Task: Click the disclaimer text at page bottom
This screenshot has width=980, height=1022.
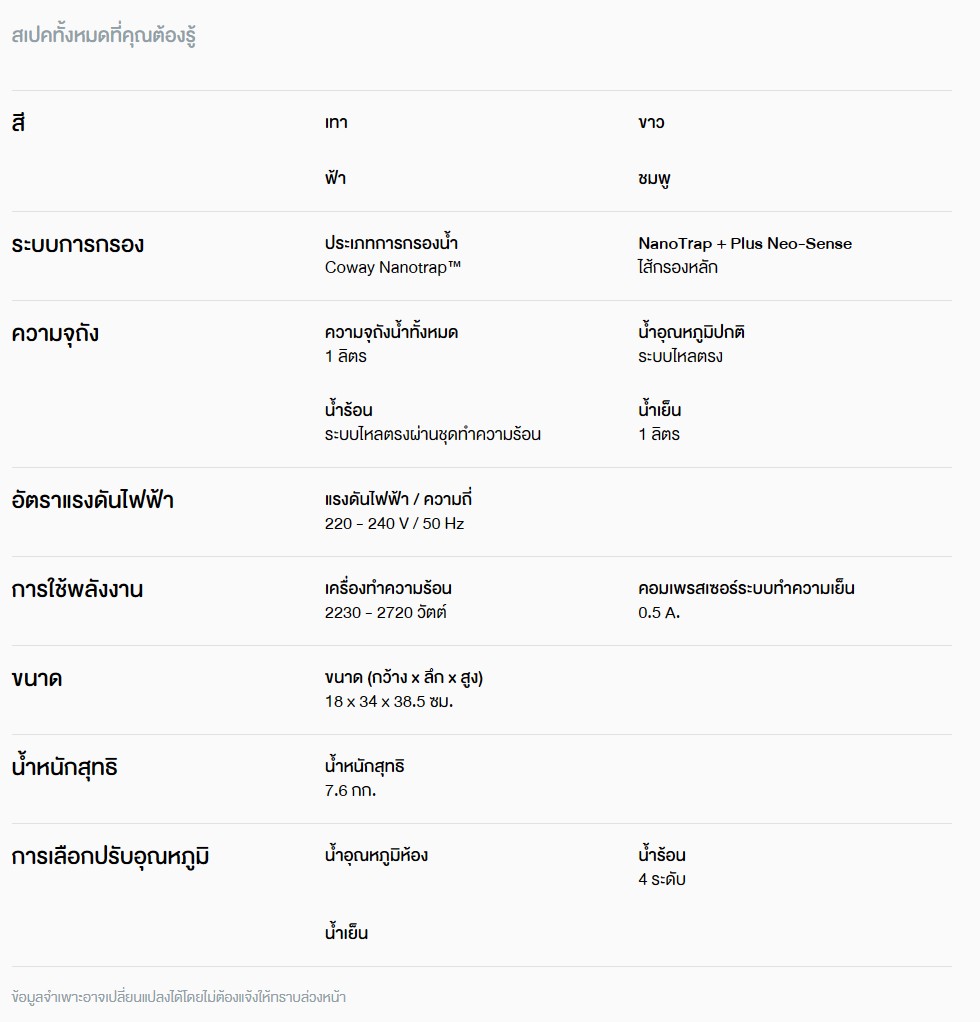Action: [x=179, y=997]
